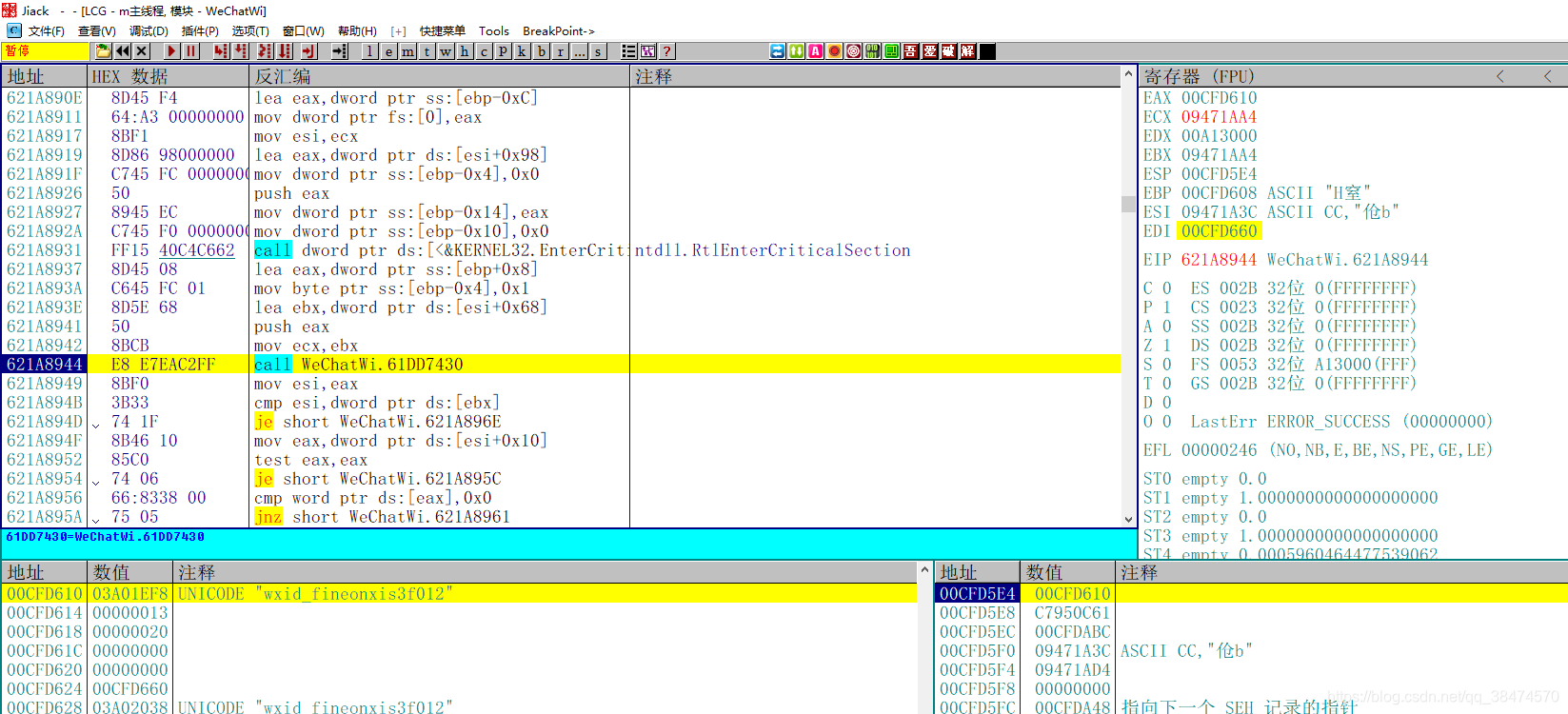Select stack row at address 00CFD5E4

tap(1250, 594)
